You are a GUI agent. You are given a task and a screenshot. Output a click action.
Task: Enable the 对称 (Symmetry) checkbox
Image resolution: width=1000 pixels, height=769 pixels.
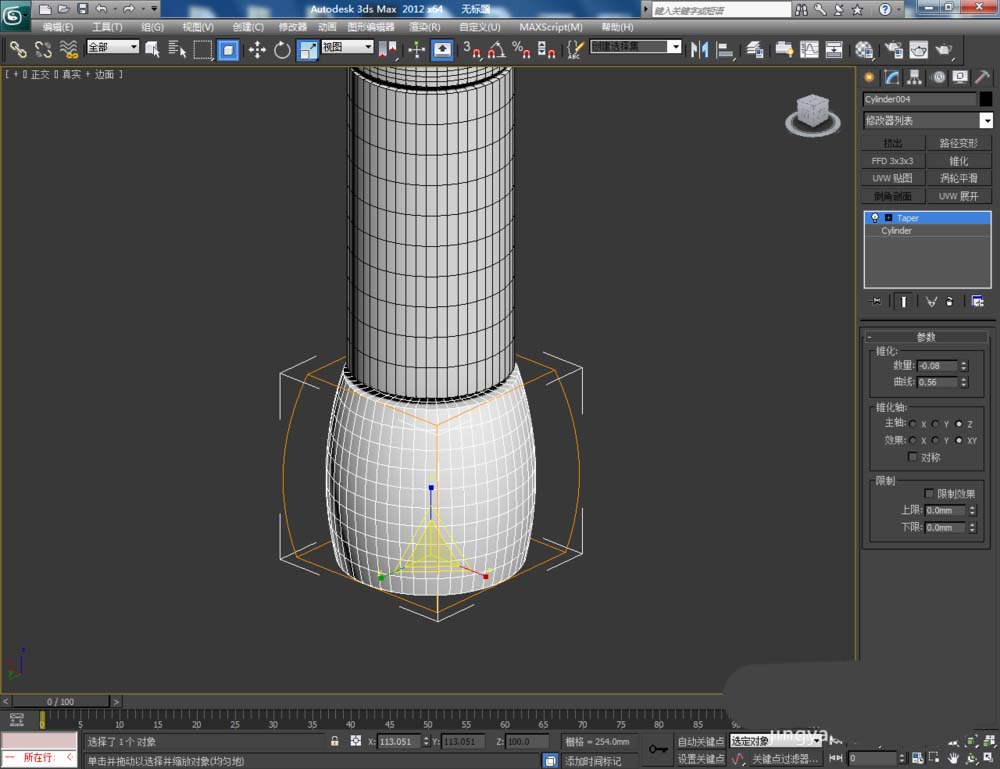[x=913, y=457]
